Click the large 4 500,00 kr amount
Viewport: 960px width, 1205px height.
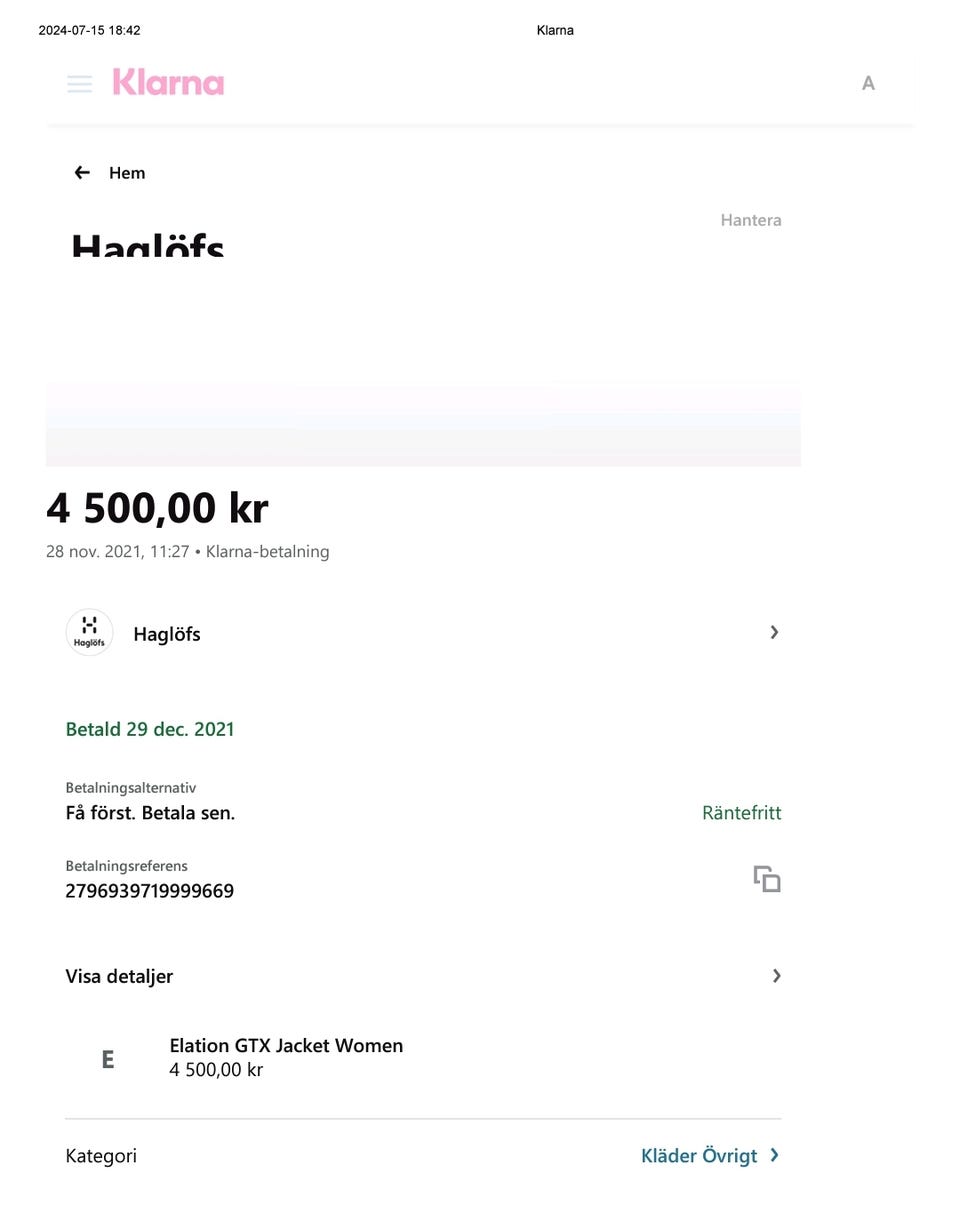click(157, 508)
